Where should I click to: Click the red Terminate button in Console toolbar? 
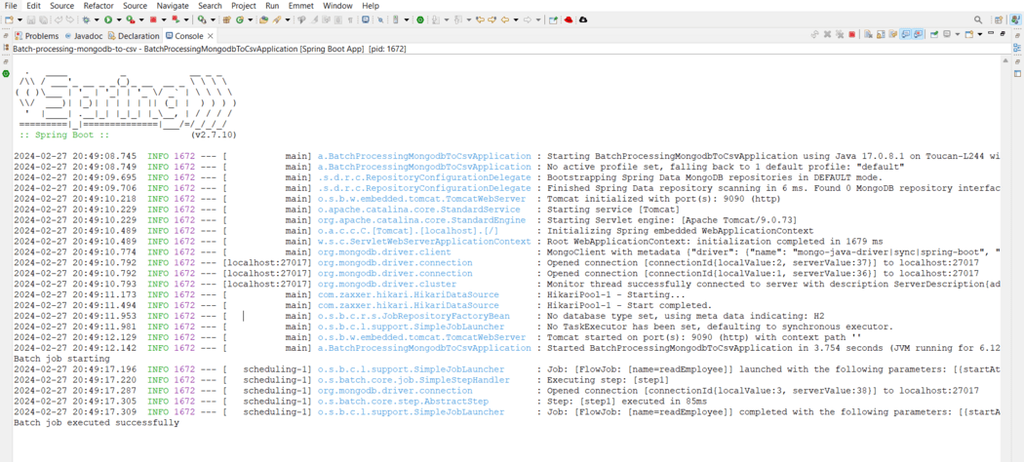852,34
